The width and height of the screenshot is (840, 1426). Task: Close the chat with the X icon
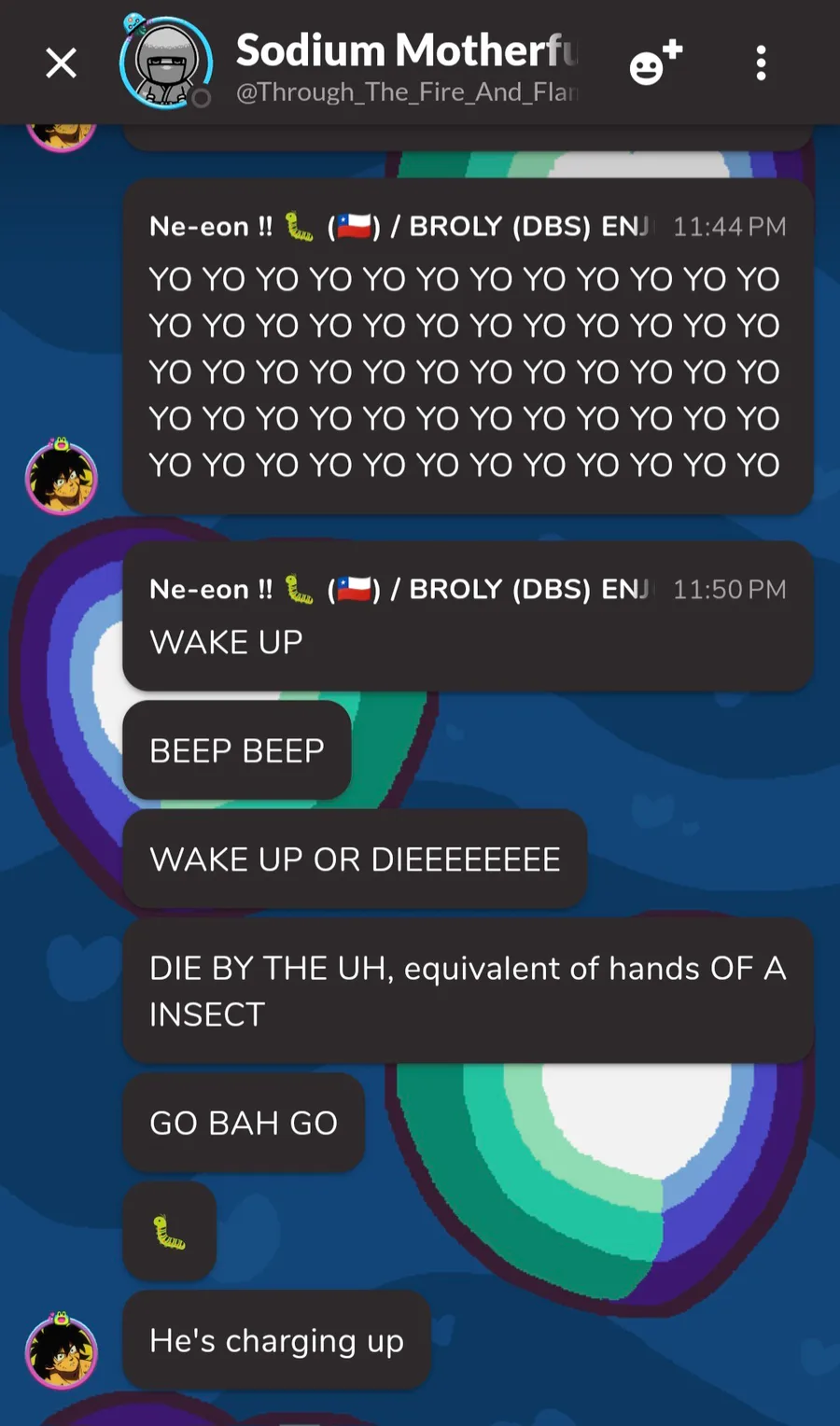[x=62, y=63]
